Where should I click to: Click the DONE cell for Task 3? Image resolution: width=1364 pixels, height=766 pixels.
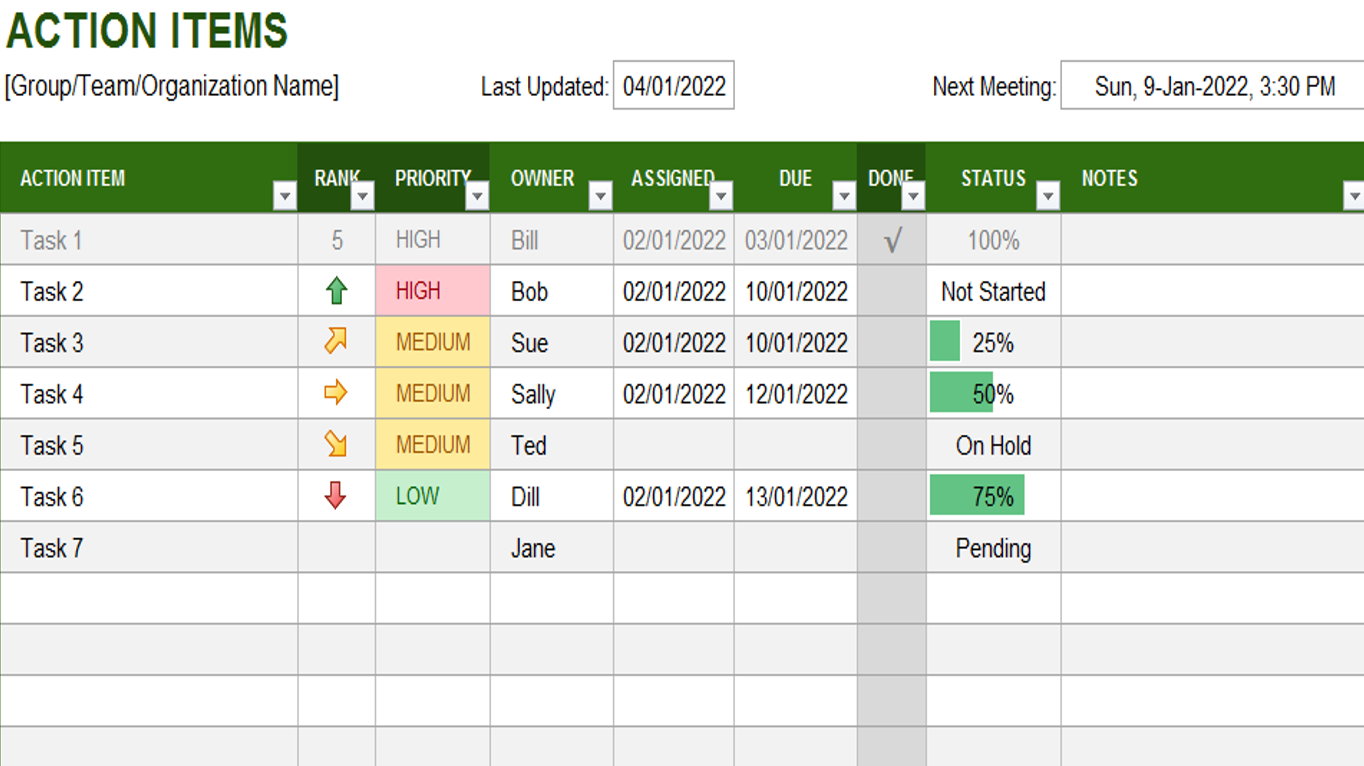tap(892, 342)
